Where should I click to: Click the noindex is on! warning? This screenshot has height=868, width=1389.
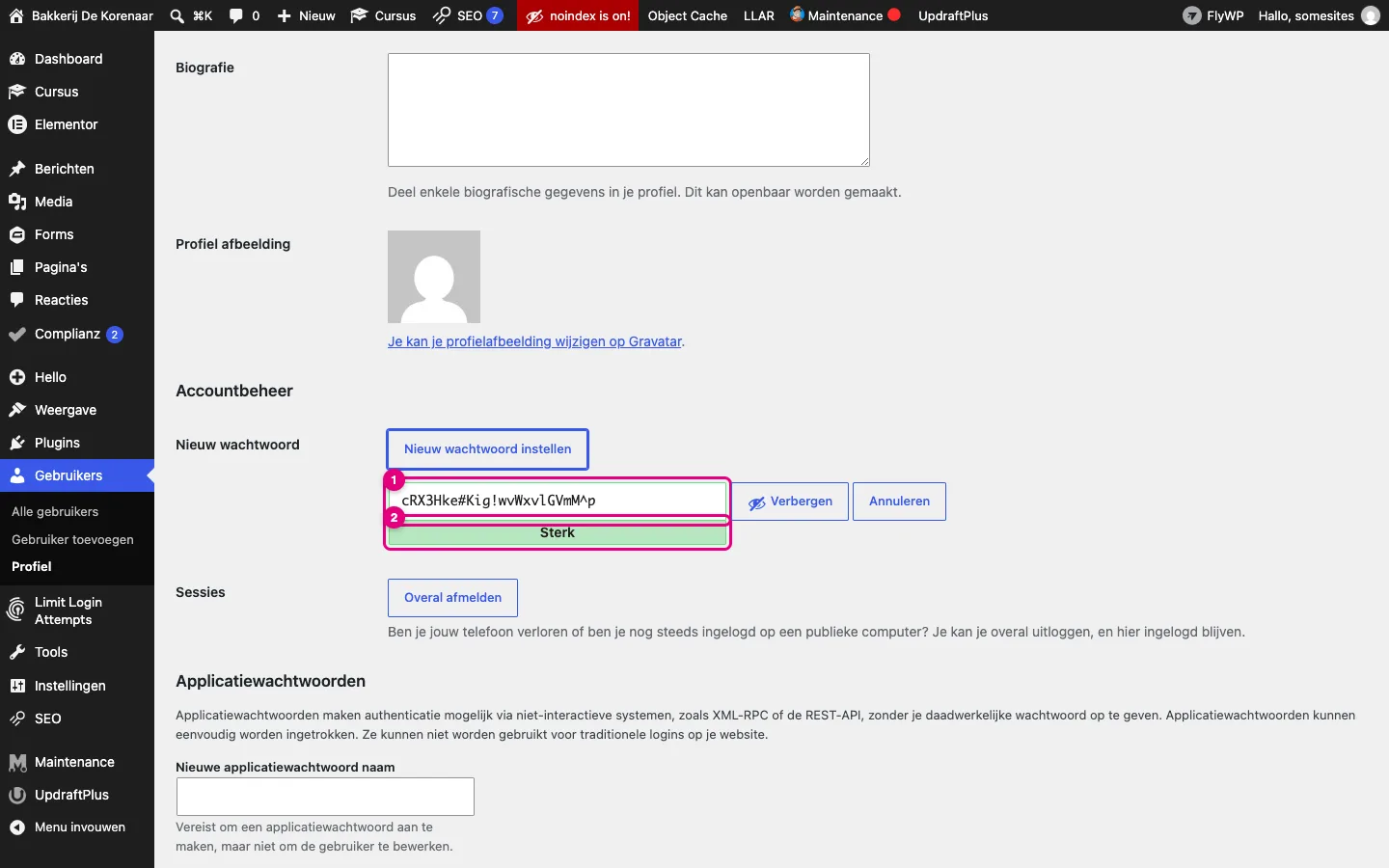pyautogui.click(x=578, y=15)
